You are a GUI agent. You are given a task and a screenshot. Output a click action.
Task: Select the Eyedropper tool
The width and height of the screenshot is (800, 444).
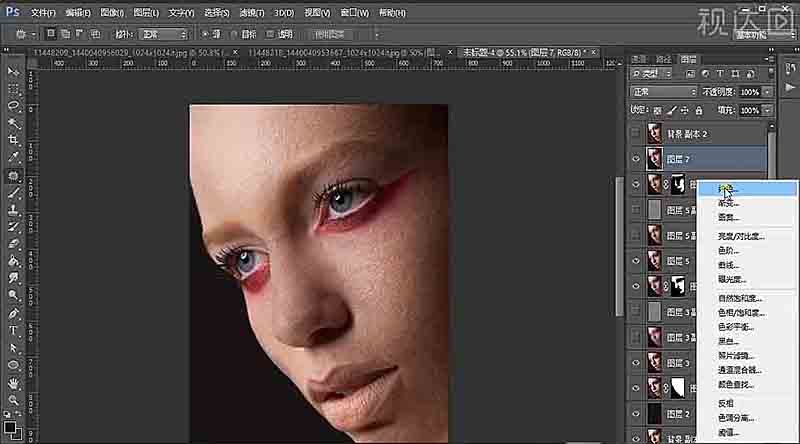13,157
